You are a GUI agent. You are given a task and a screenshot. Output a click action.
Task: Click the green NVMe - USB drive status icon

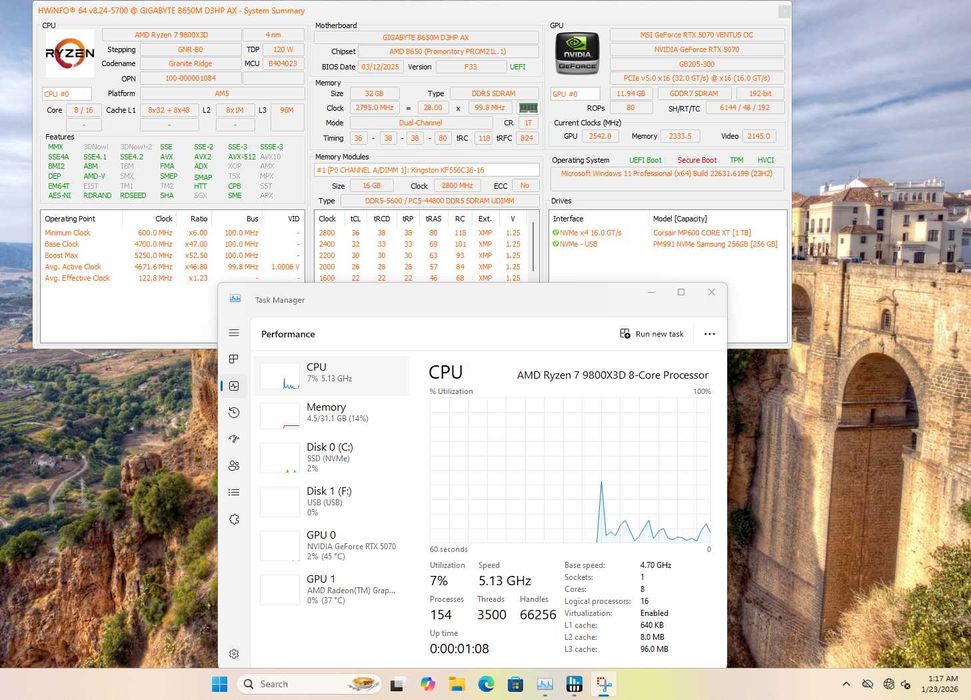coord(555,244)
